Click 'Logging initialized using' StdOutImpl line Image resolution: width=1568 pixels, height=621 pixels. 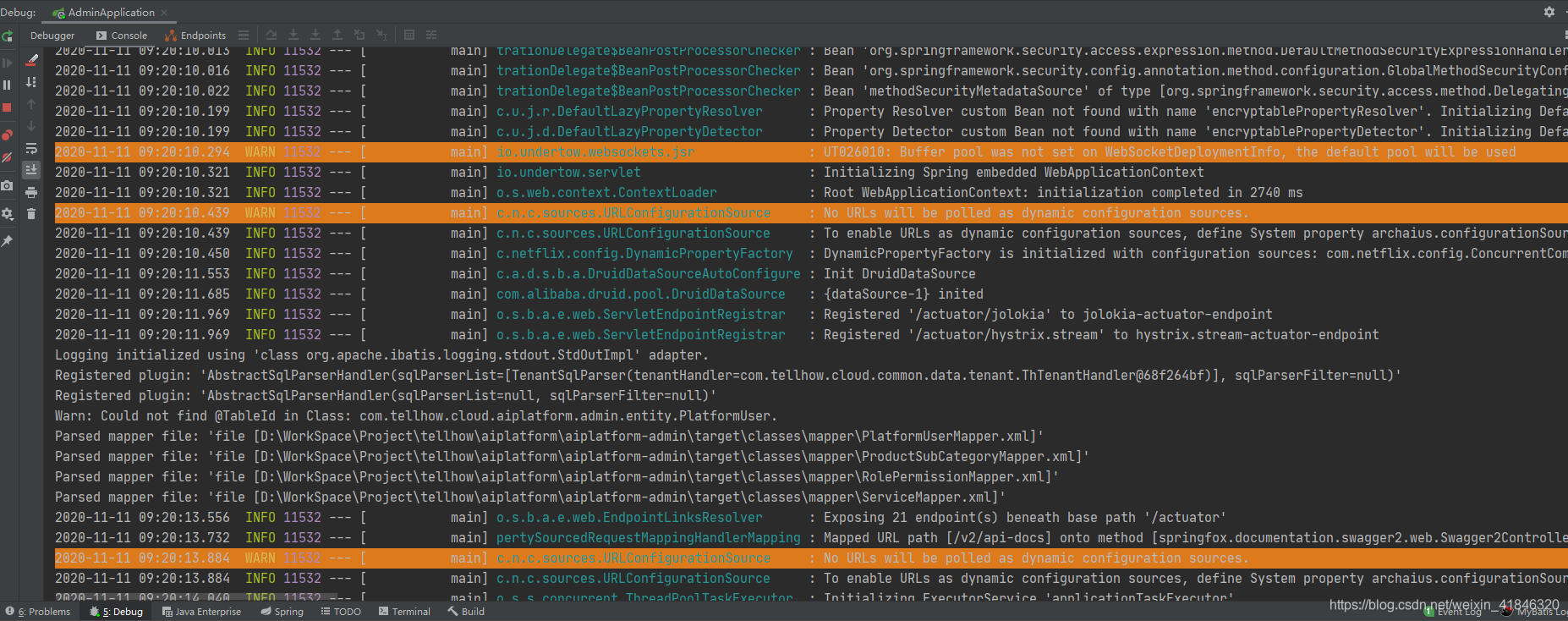381,355
